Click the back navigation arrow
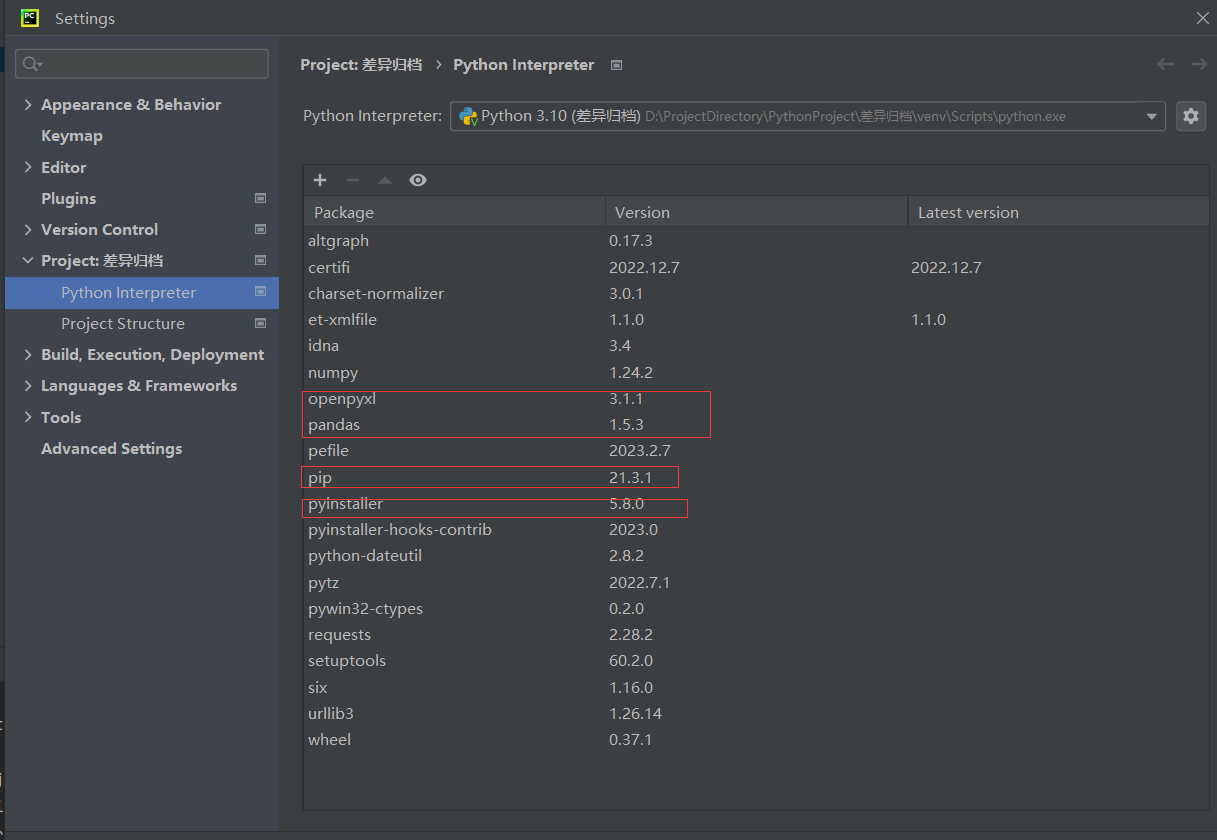 click(1165, 64)
